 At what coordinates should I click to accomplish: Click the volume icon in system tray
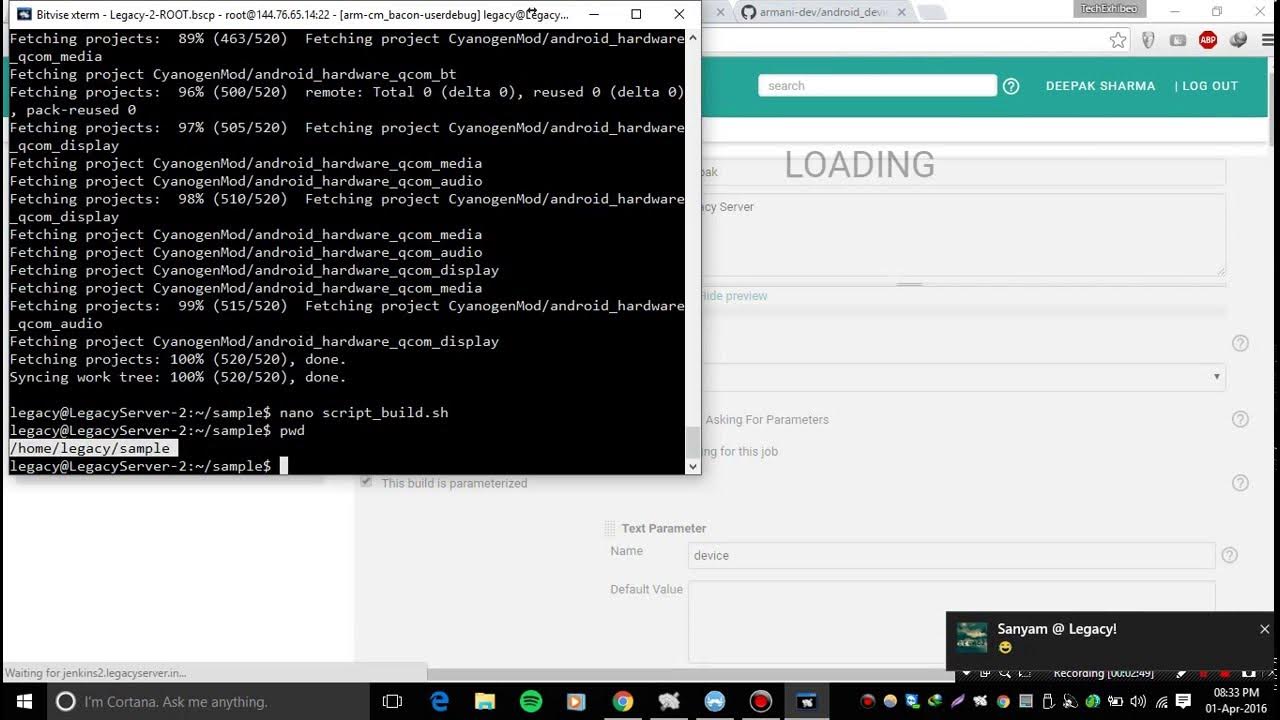(1139, 701)
